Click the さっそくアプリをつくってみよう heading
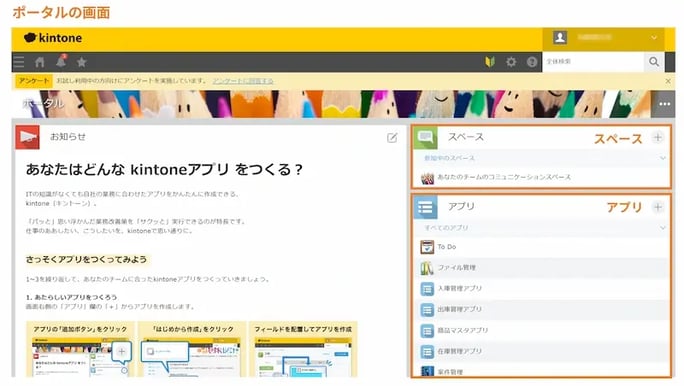Image resolution: width=684 pixels, height=386 pixels. (86, 260)
